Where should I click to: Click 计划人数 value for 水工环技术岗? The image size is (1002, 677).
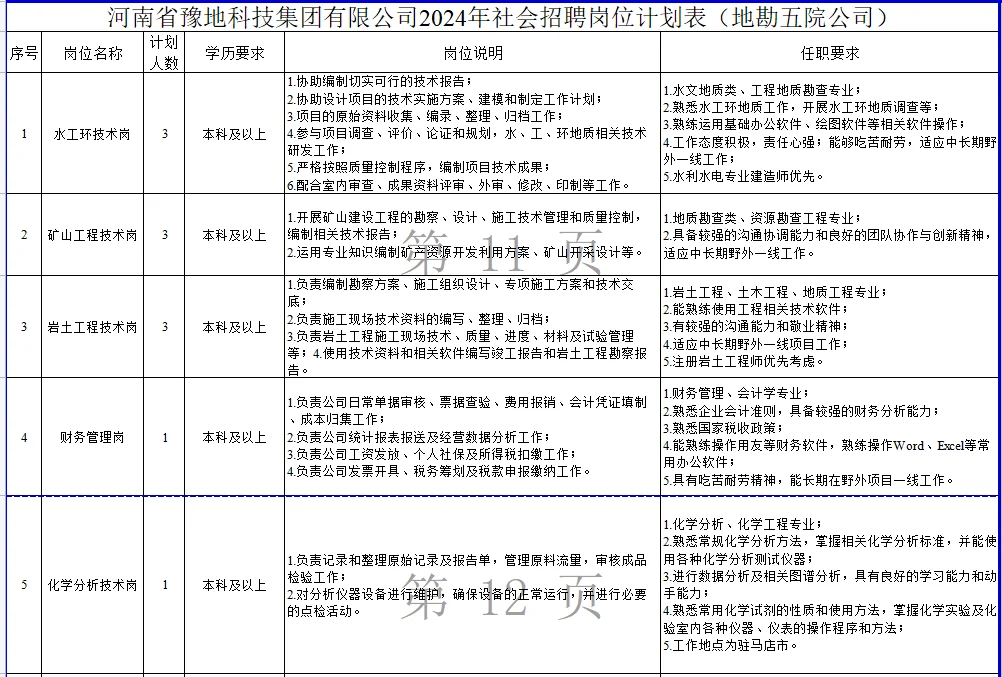pyautogui.click(x=164, y=134)
